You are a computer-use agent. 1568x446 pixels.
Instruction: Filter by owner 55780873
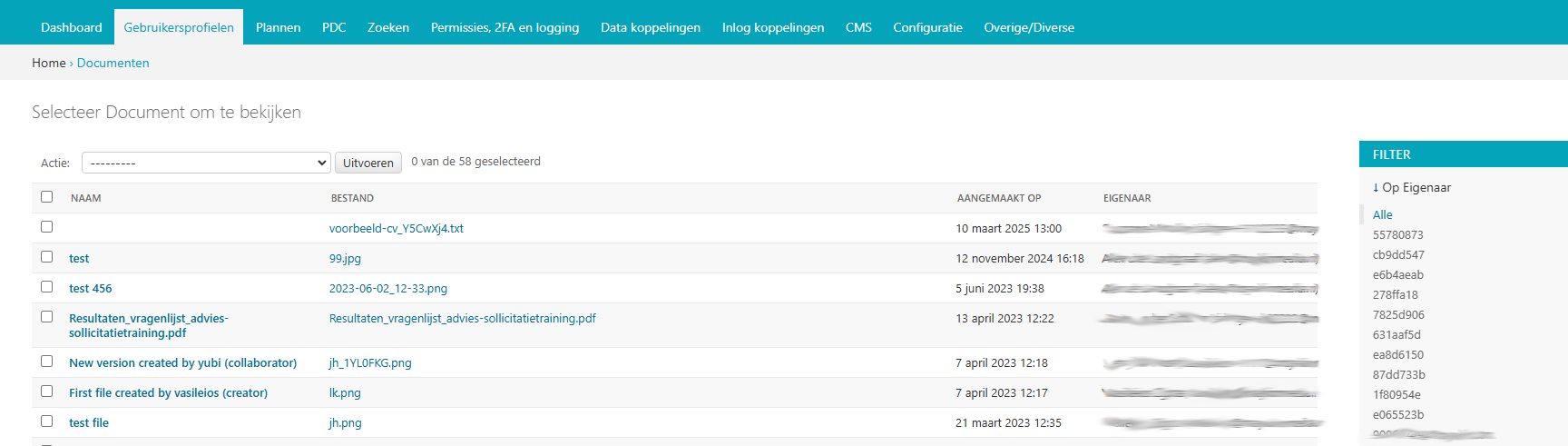(x=1397, y=235)
